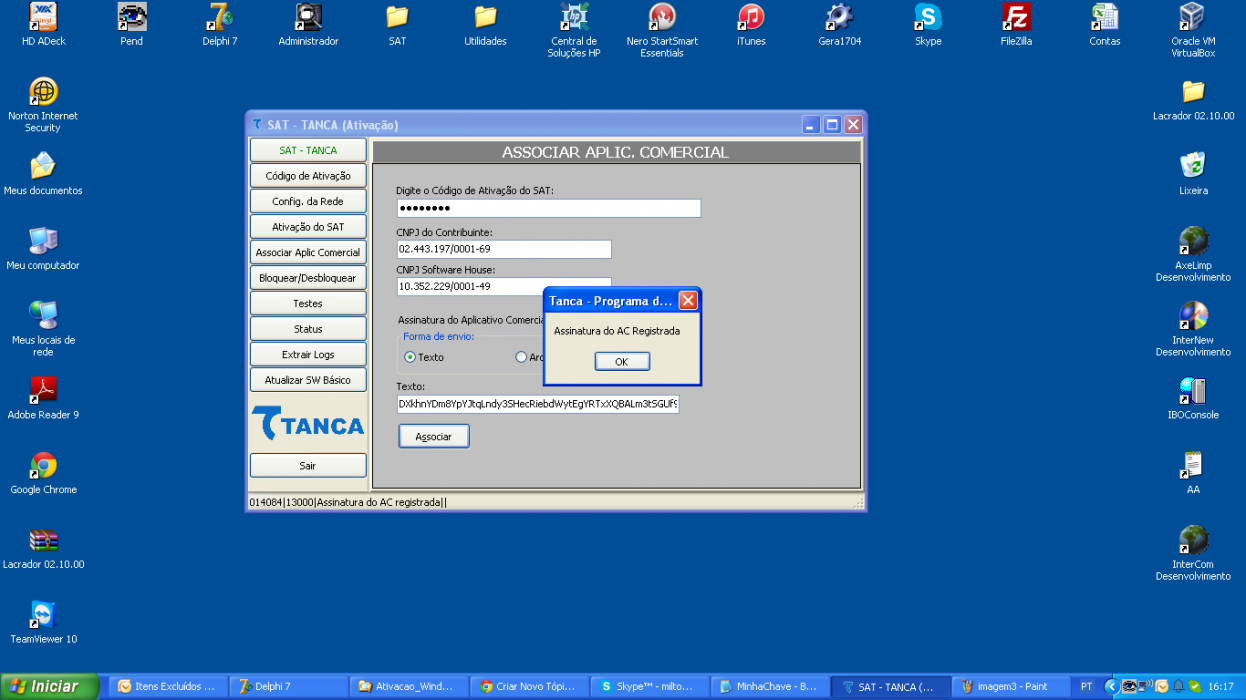Open Meu computador icon
This screenshot has width=1246, height=700.
click(x=43, y=241)
